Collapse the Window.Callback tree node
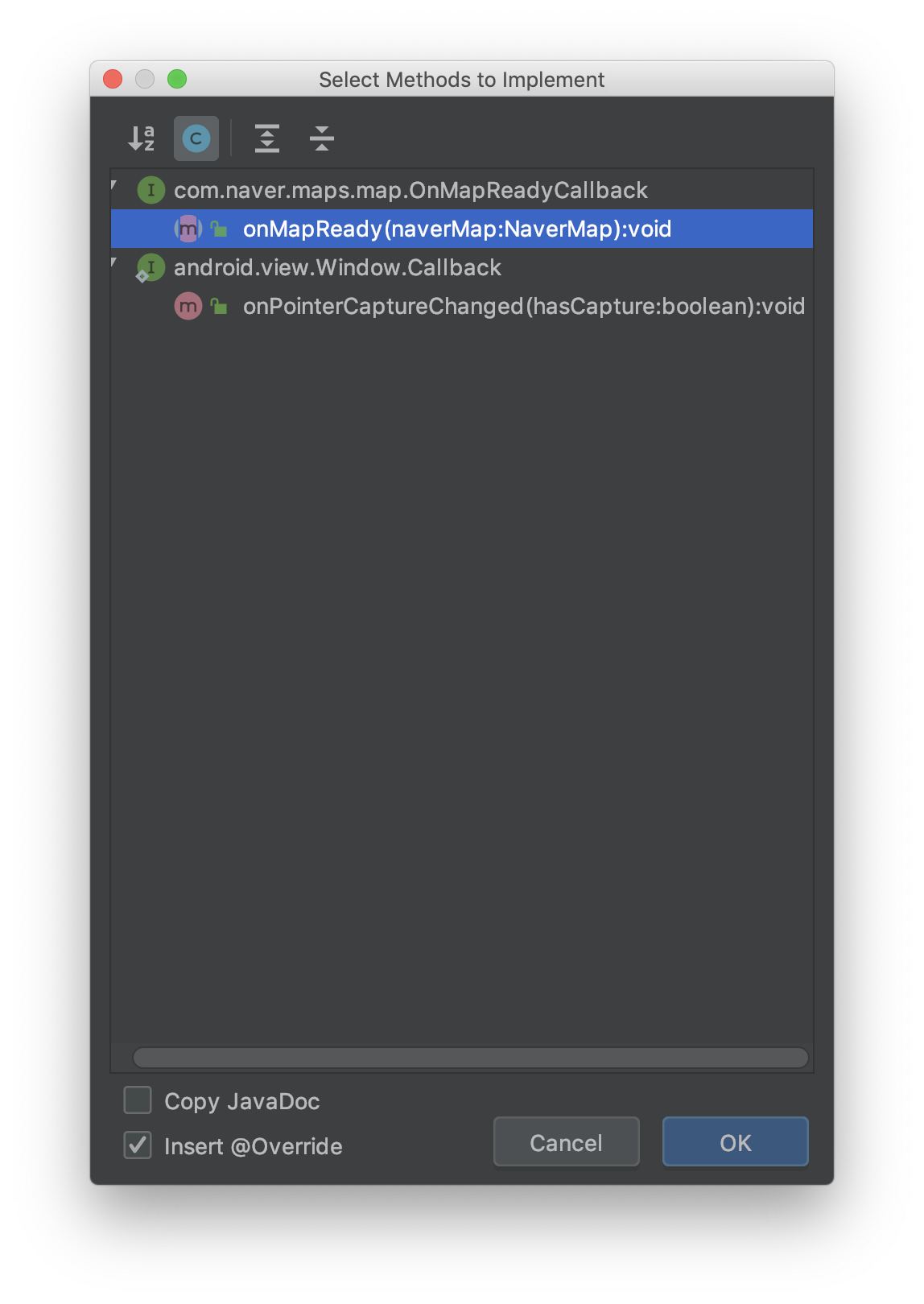This screenshot has width=924, height=1304. pyautogui.click(x=114, y=263)
